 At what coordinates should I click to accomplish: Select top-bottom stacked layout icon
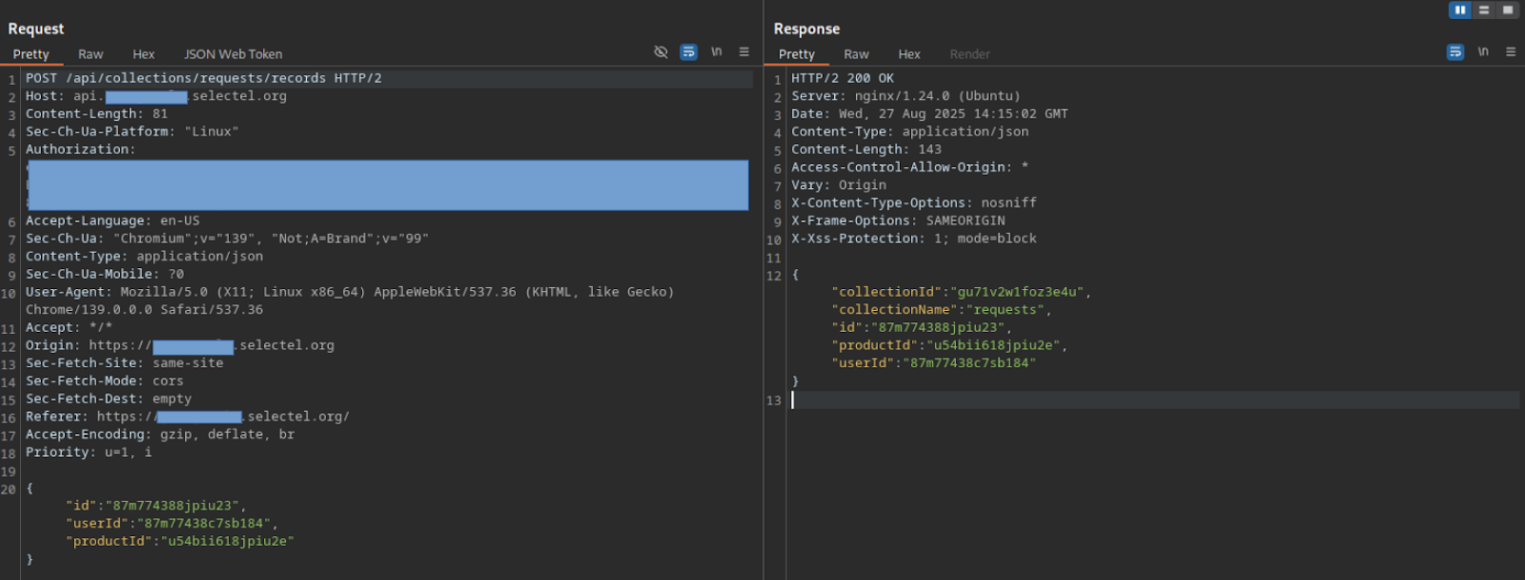coord(1484,10)
